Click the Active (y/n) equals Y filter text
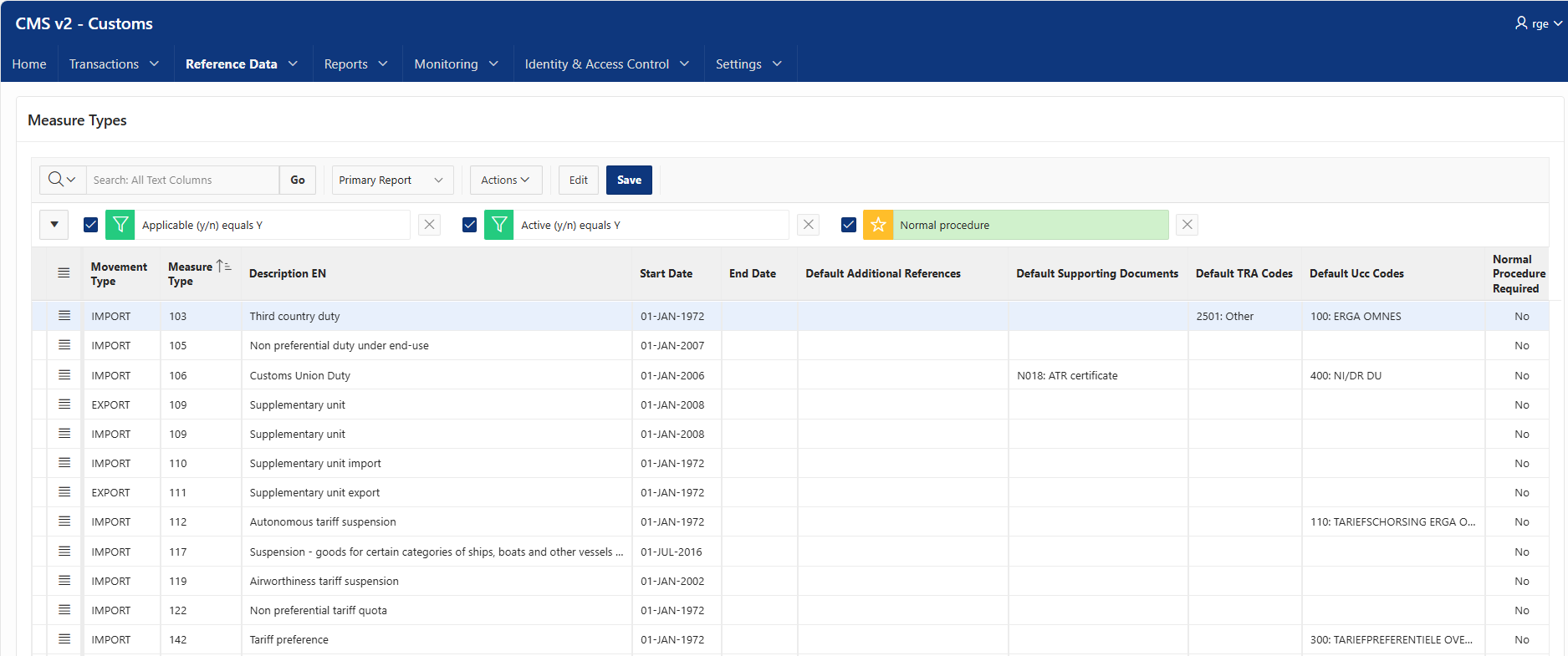1568x656 pixels. [571, 225]
